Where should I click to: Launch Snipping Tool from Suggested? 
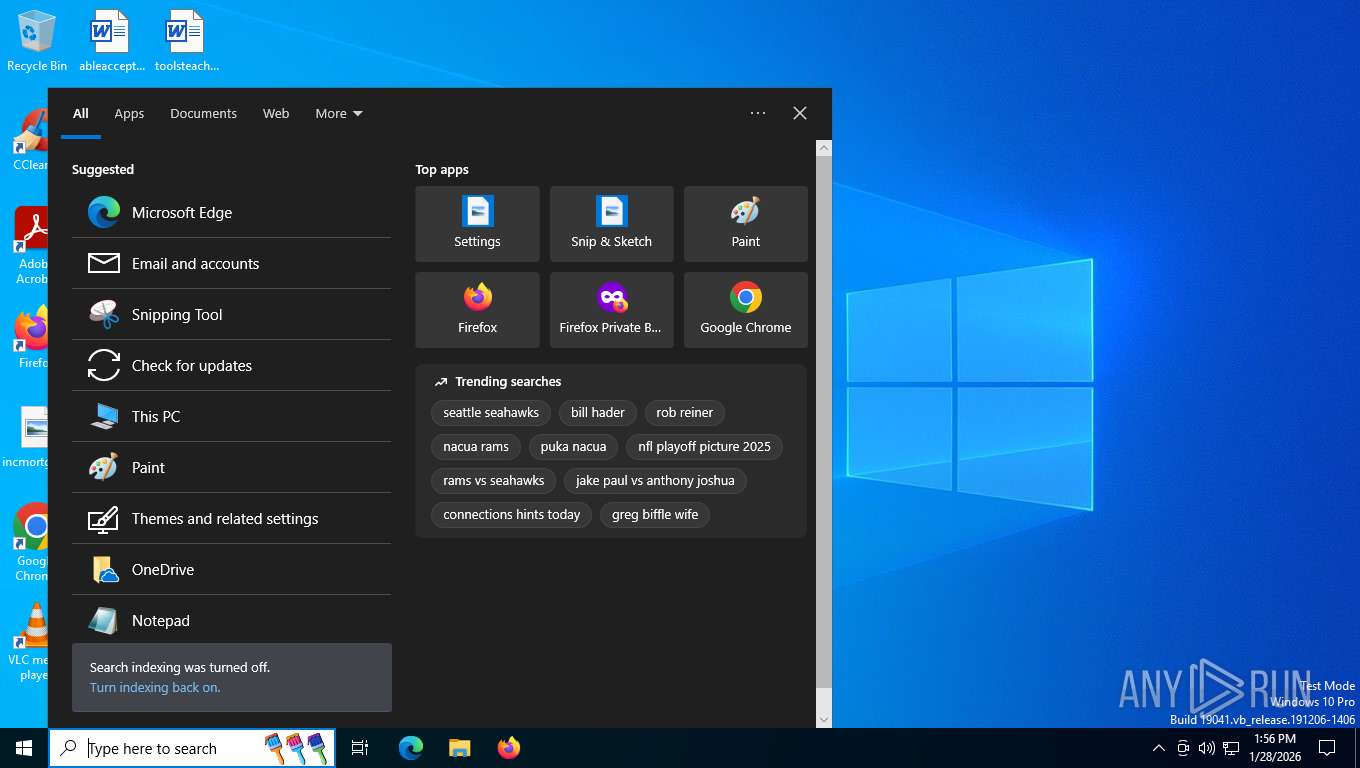pyautogui.click(x=231, y=314)
